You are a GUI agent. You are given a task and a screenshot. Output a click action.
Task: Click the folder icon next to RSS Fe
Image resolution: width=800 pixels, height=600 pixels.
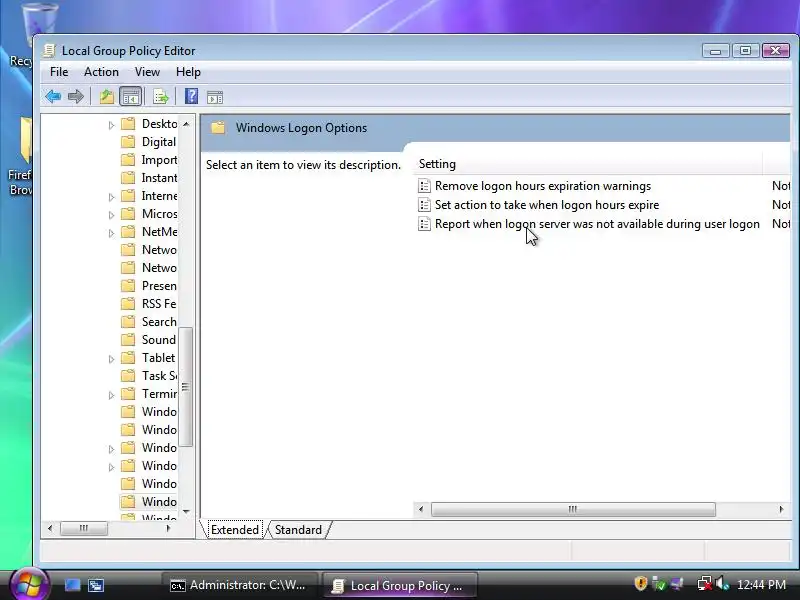coord(128,304)
